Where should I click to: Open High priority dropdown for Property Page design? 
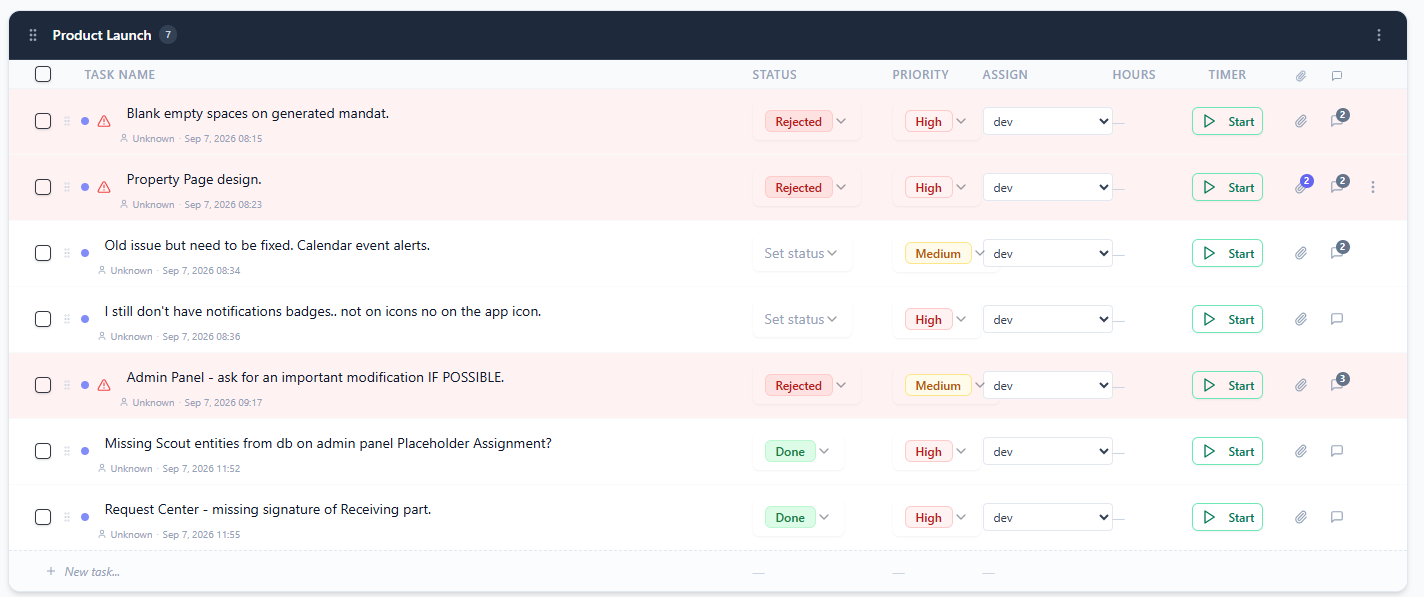pyautogui.click(x=936, y=187)
